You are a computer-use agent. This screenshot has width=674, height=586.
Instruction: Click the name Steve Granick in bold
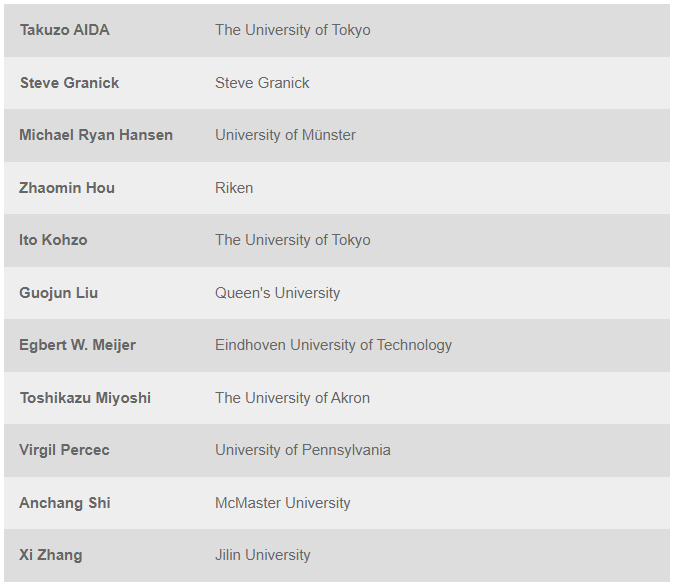69,83
